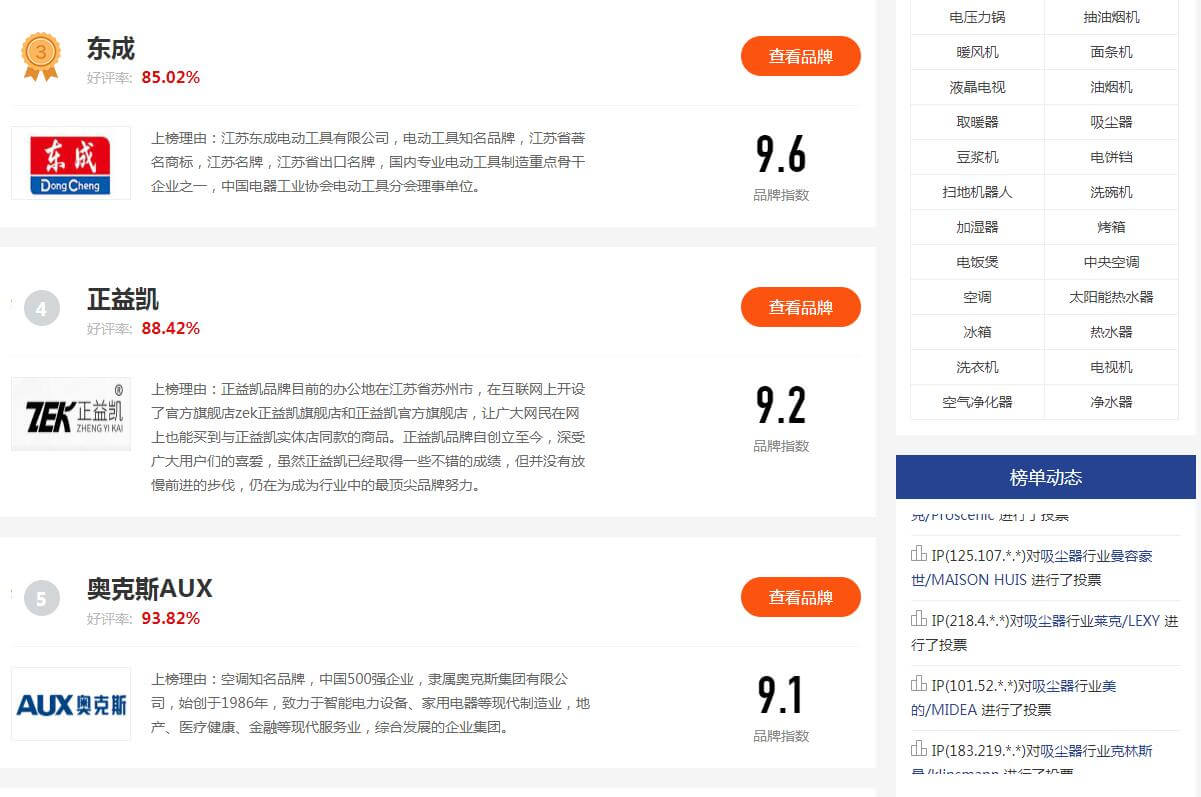
Task: Select 电饭煲 category
Action: click(977, 262)
